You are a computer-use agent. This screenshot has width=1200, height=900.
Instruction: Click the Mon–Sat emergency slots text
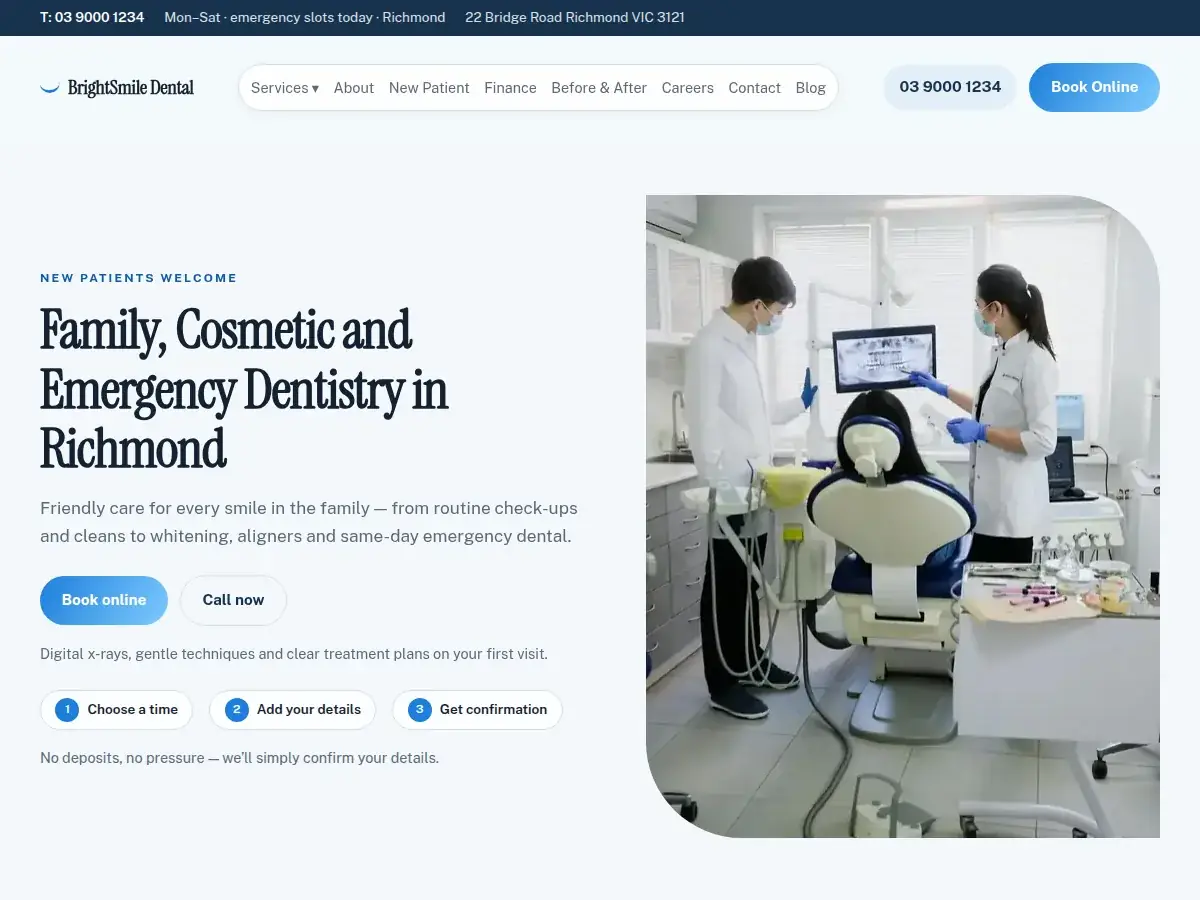[305, 17]
